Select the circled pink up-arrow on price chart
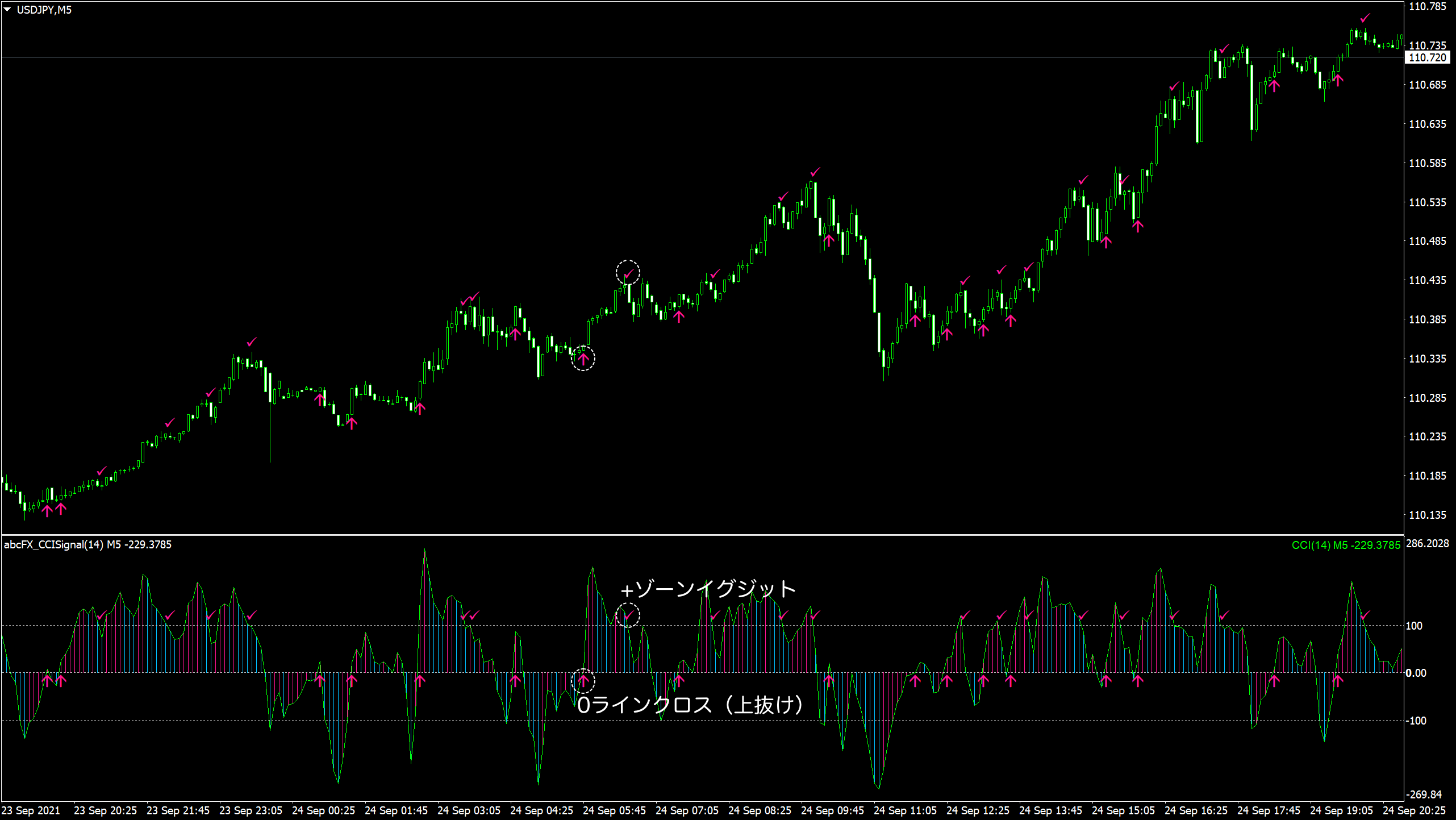 click(583, 359)
